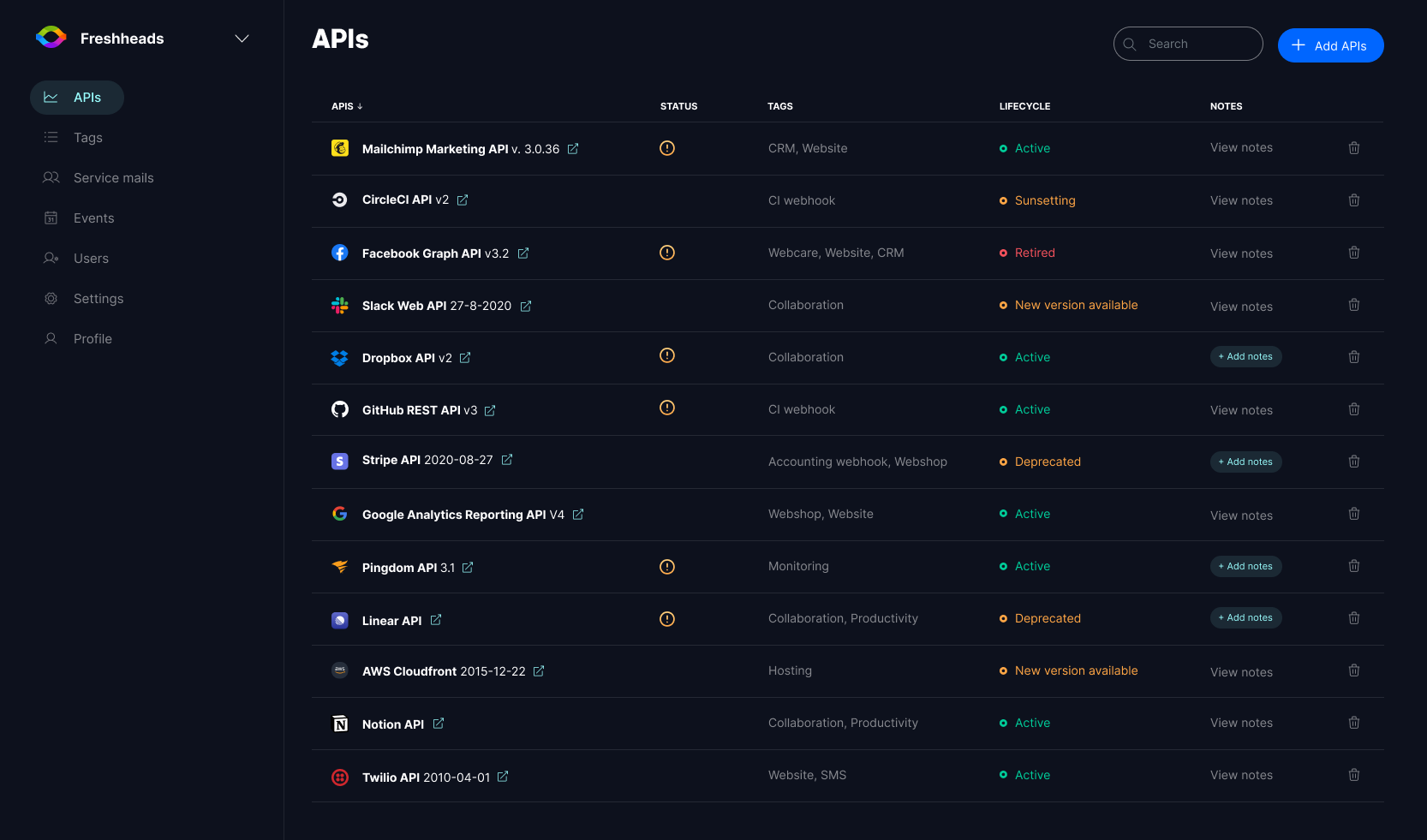The image size is (1427, 840).
Task: Click 'Webcare, Website, CRM' tags cell
Action: click(x=836, y=253)
